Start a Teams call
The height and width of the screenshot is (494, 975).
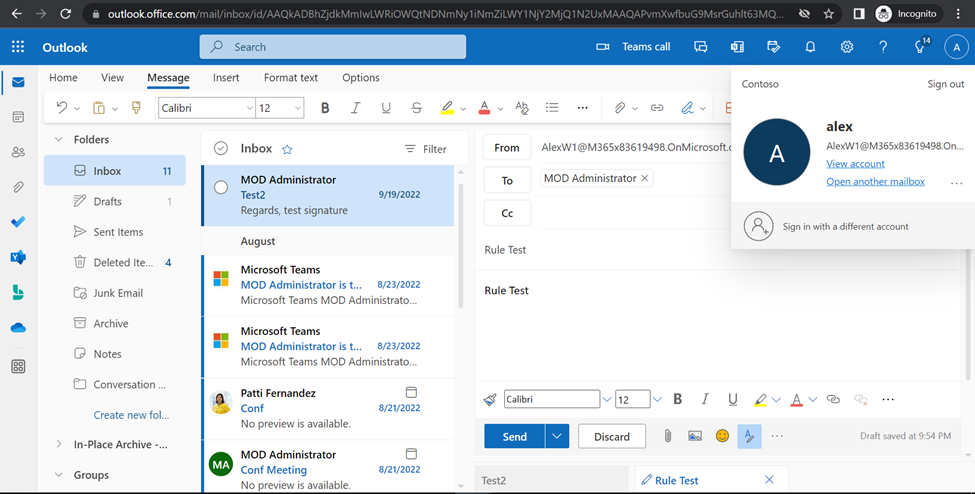point(633,47)
